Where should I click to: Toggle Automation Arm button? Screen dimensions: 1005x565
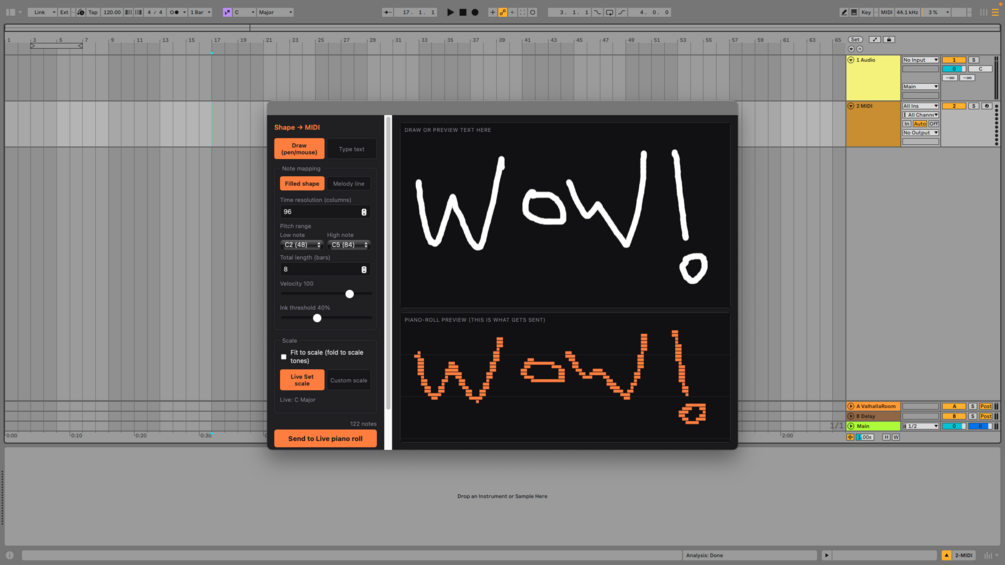[502, 12]
